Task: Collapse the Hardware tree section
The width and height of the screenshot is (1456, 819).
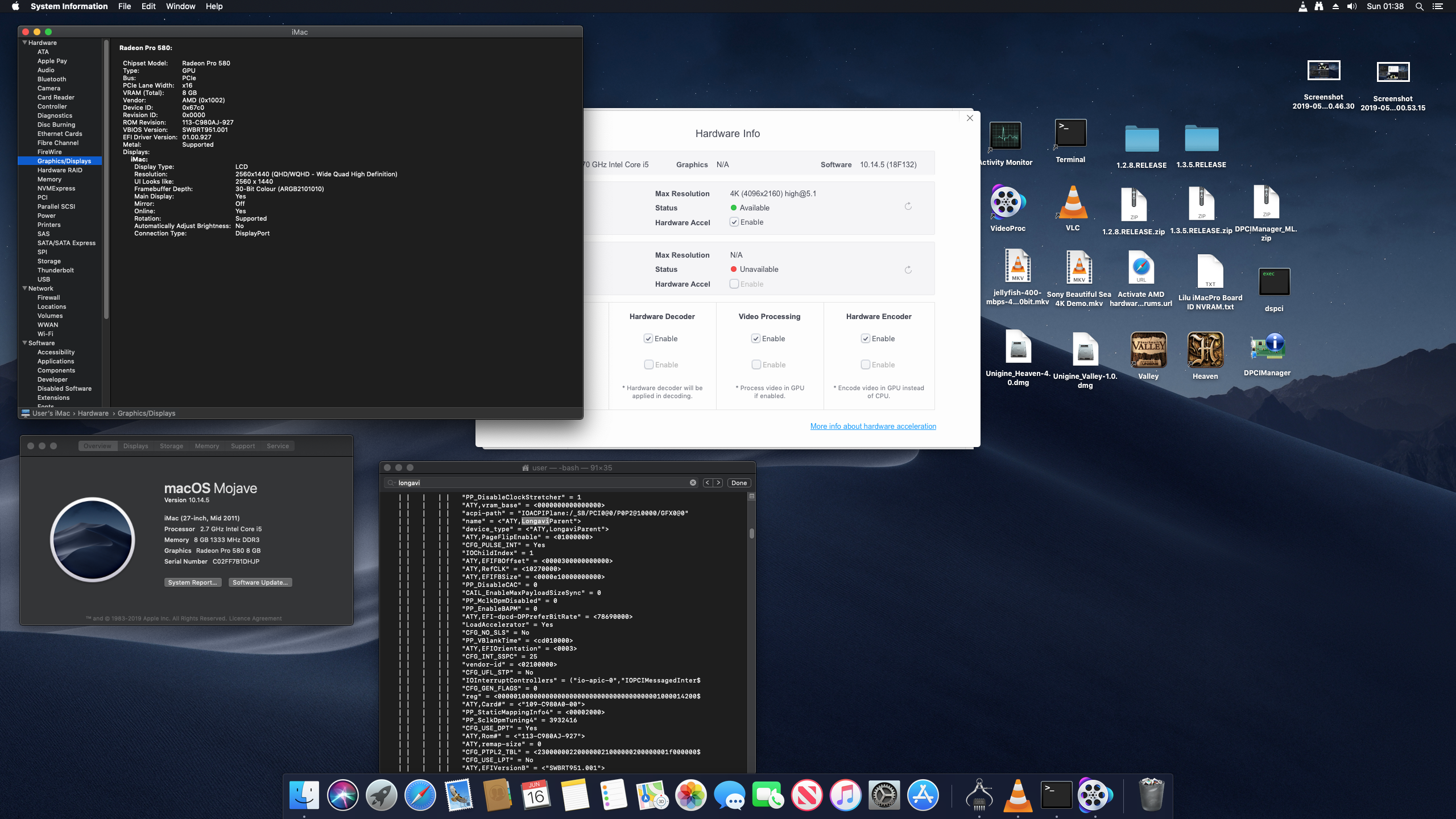Action: (x=24, y=43)
